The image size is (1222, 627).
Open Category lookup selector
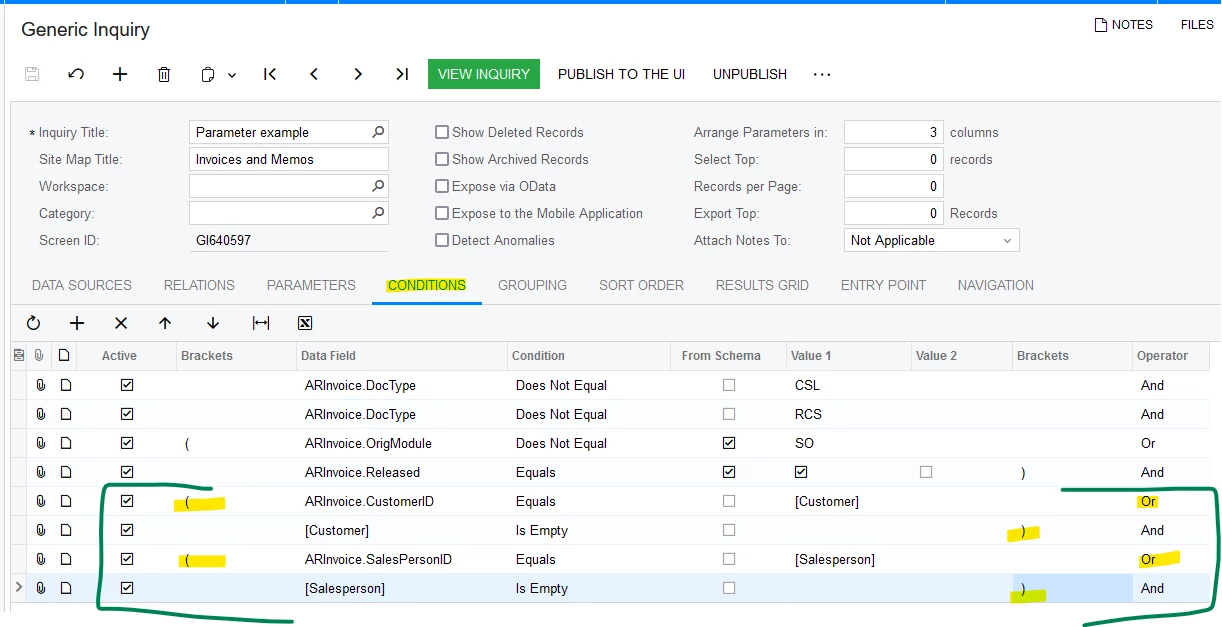378,213
